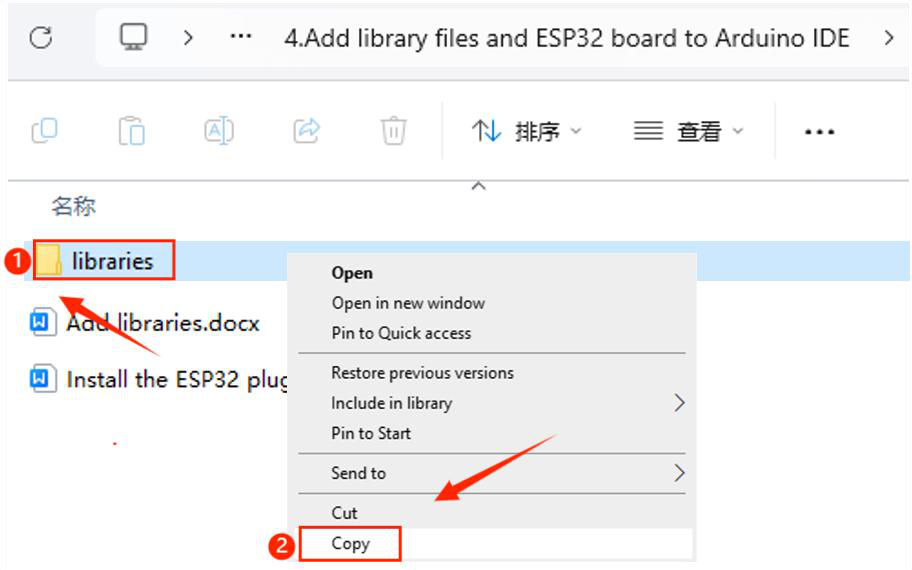The height and width of the screenshot is (570, 912).
Task: Expand the Send to submenu
Action: point(492,473)
